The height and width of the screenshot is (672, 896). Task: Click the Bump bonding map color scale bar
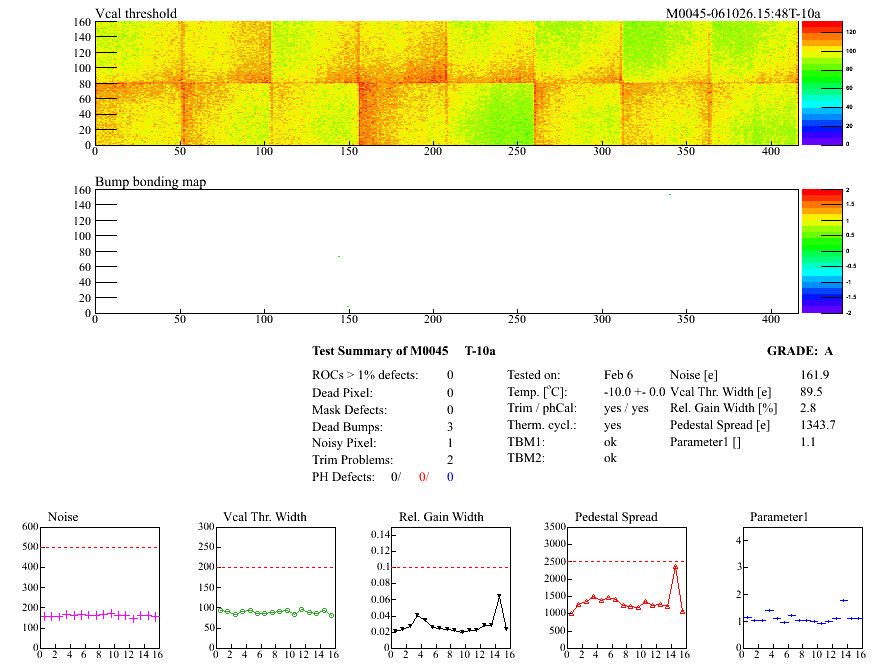tap(811, 251)
